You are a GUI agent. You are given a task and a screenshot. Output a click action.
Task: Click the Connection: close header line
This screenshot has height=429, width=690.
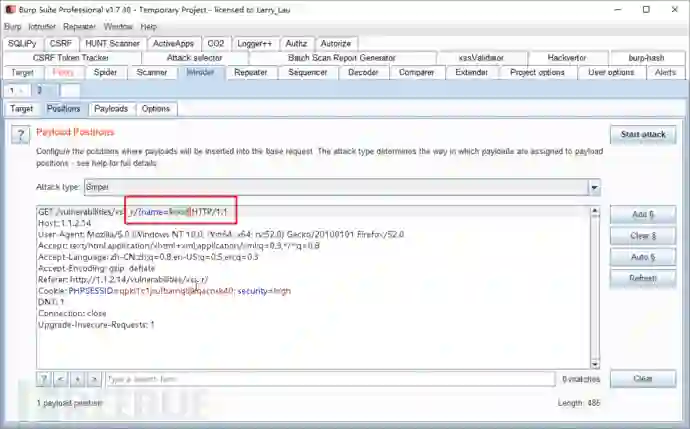click(x=72, y=314)
